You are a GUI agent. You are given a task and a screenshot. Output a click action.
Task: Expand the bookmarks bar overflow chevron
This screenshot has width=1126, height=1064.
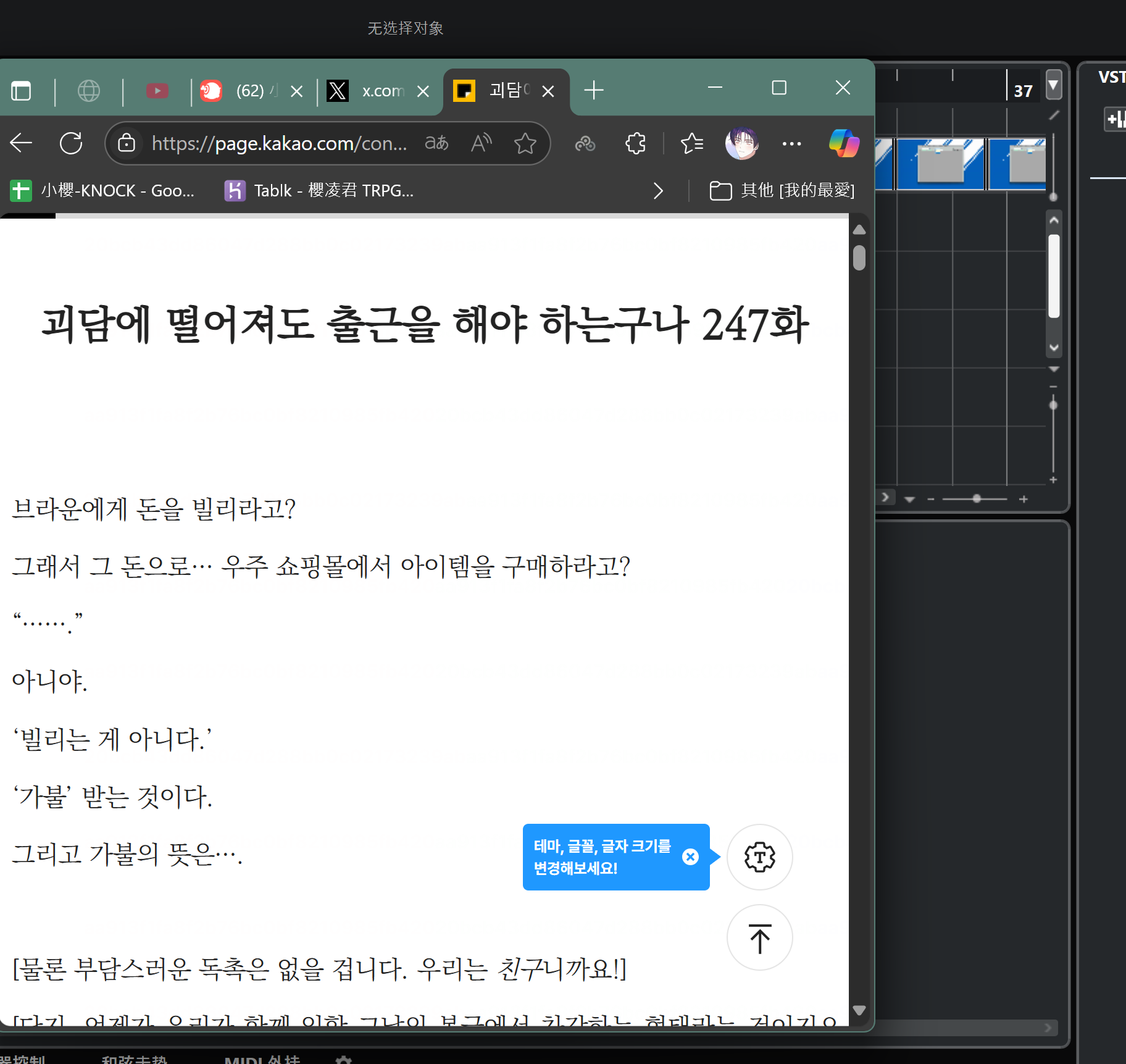658,191
